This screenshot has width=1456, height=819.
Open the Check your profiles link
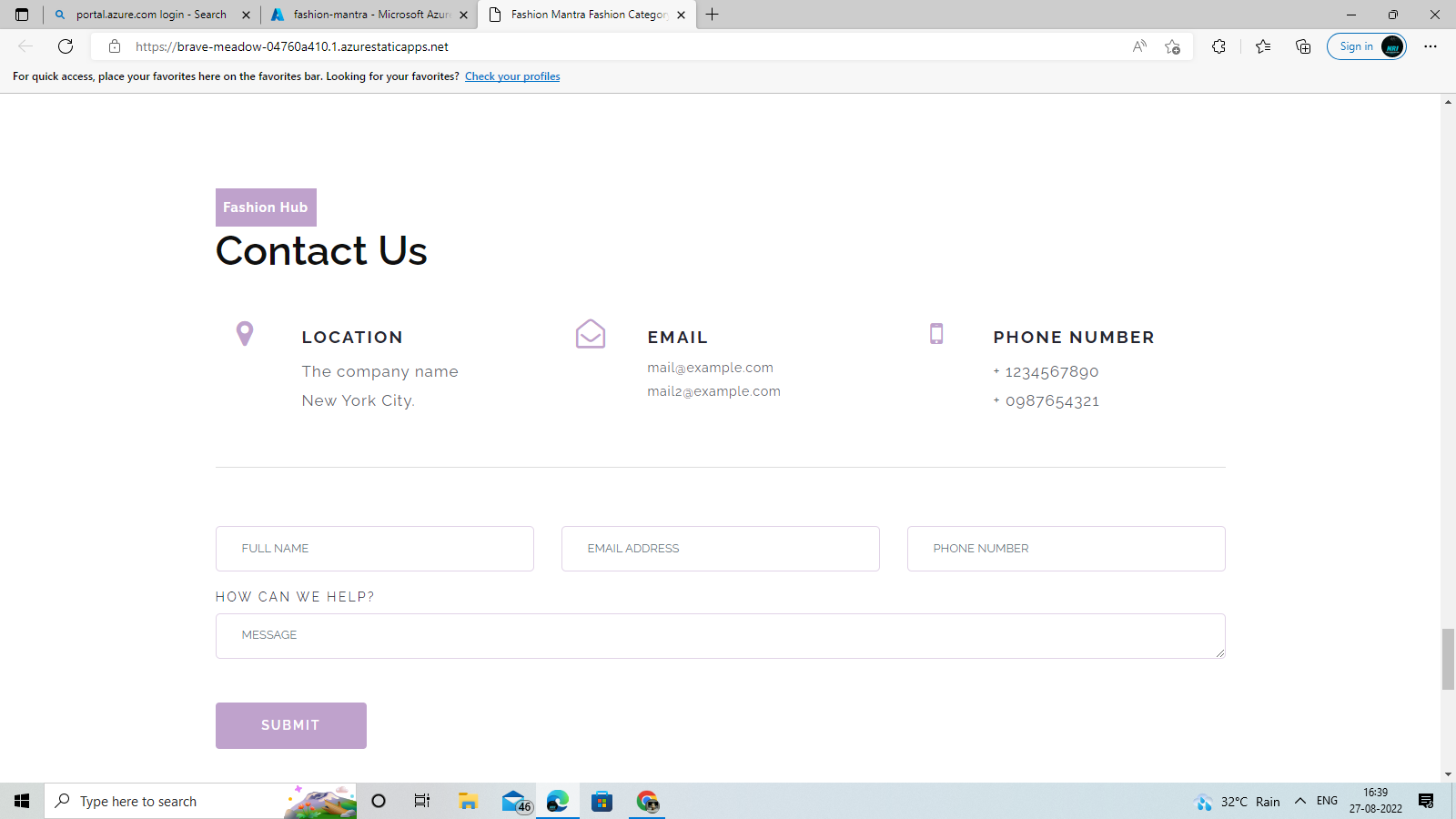tap(512, 76)
